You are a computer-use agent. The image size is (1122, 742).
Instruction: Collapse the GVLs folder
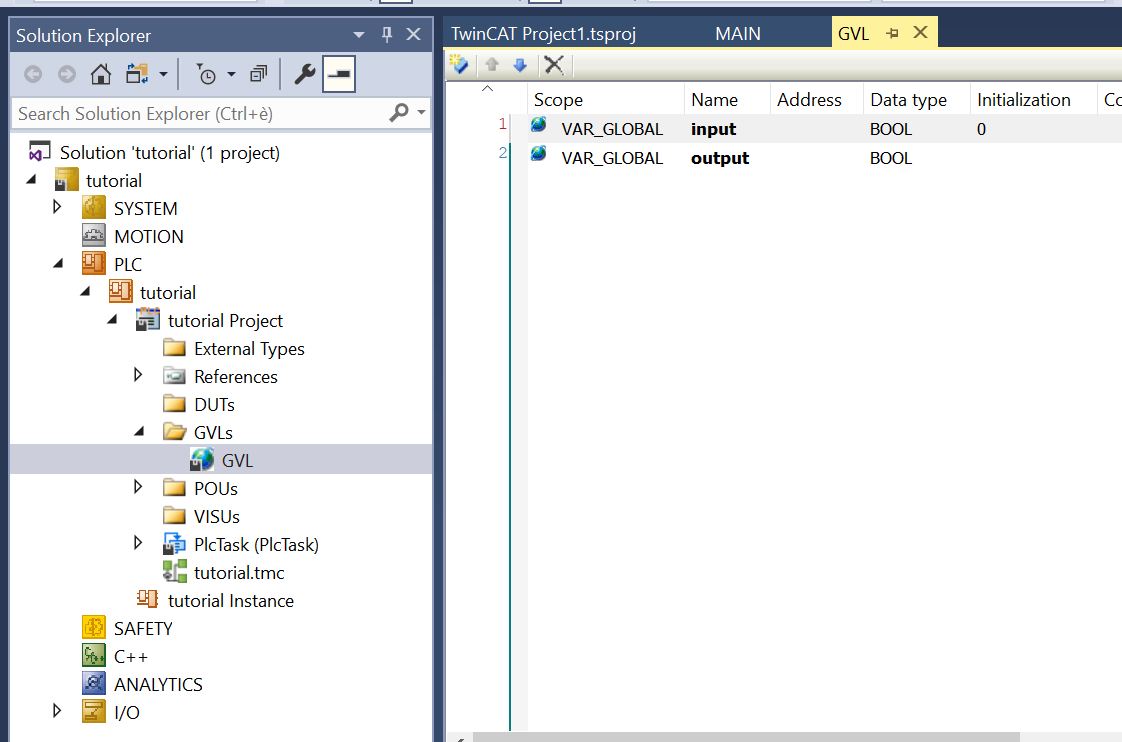[x=140, y=432]
